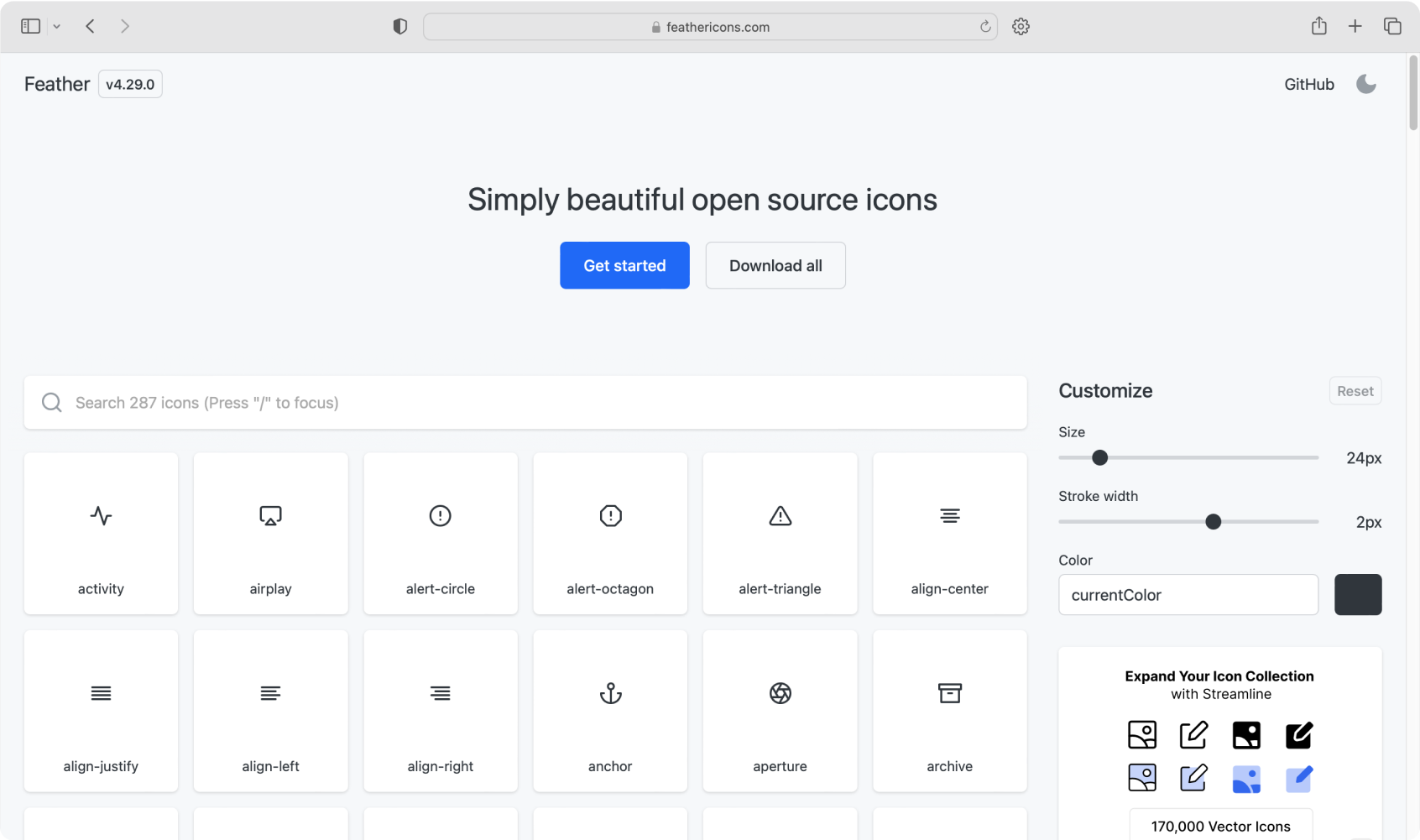The width and height of the screenshot is (1420, 840).
Task: Click 170,000 Vector Icons button
Action: pyautogui.click(x=1221, y=826)
